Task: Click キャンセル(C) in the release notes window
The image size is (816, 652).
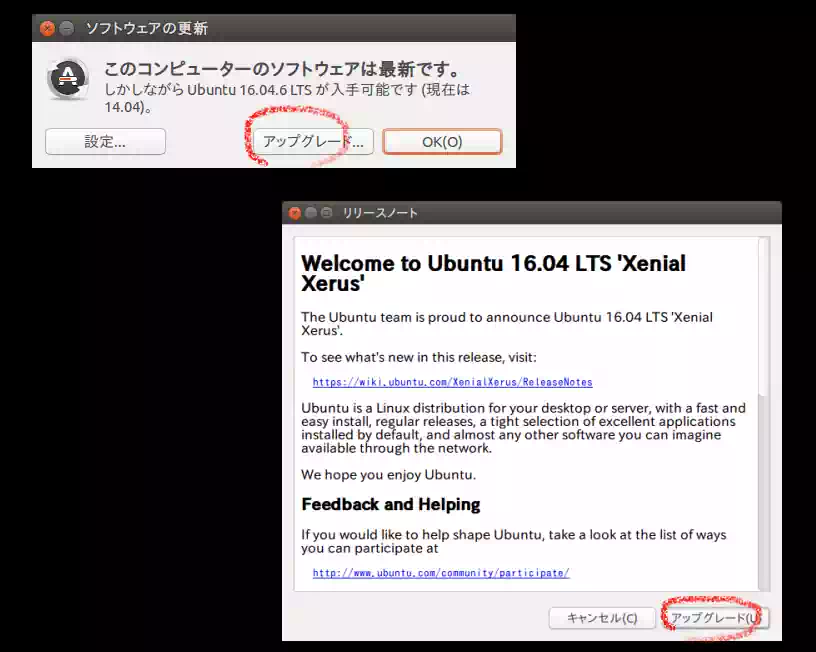Action: click(x=602, y=618)
